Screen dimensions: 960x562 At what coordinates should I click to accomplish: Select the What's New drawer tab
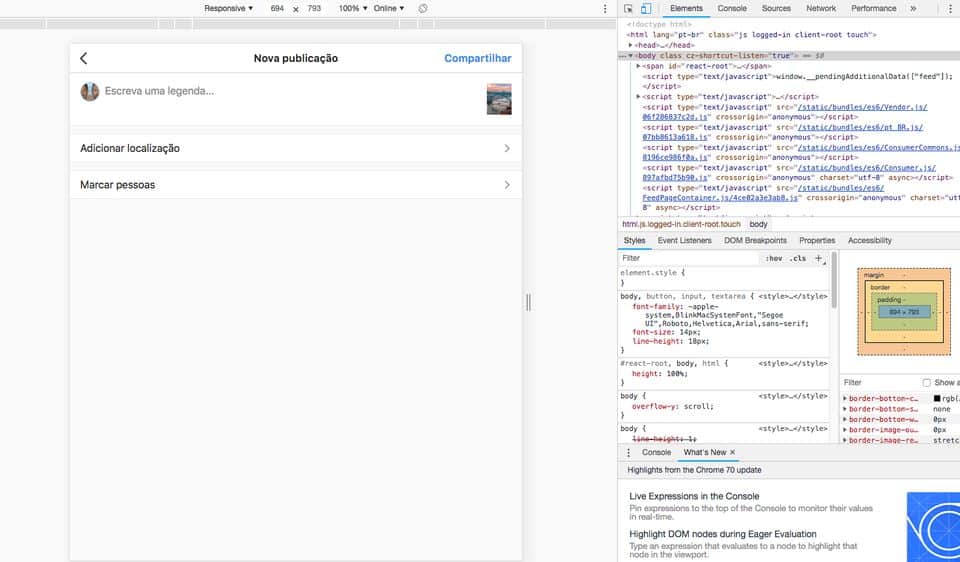click(x=704, y=452)
